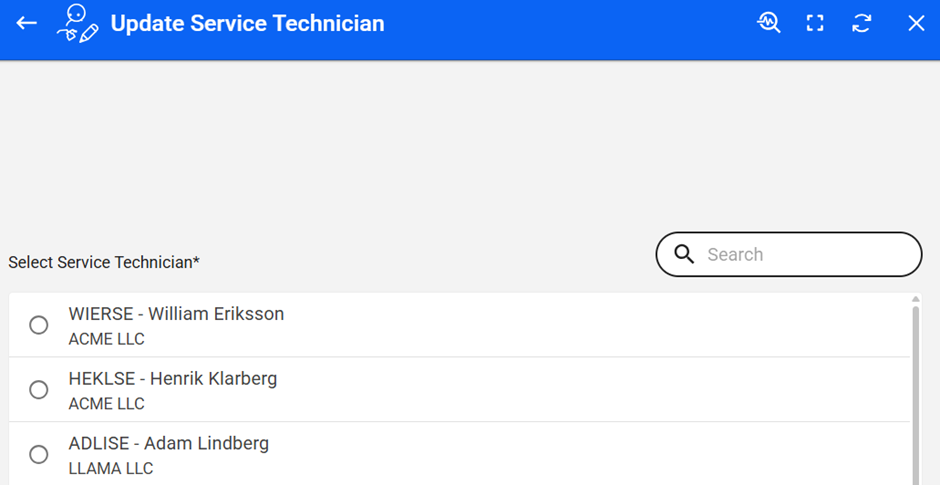Click the technician edit icon in header
940x485 pixels.
(x=78, y=23)
